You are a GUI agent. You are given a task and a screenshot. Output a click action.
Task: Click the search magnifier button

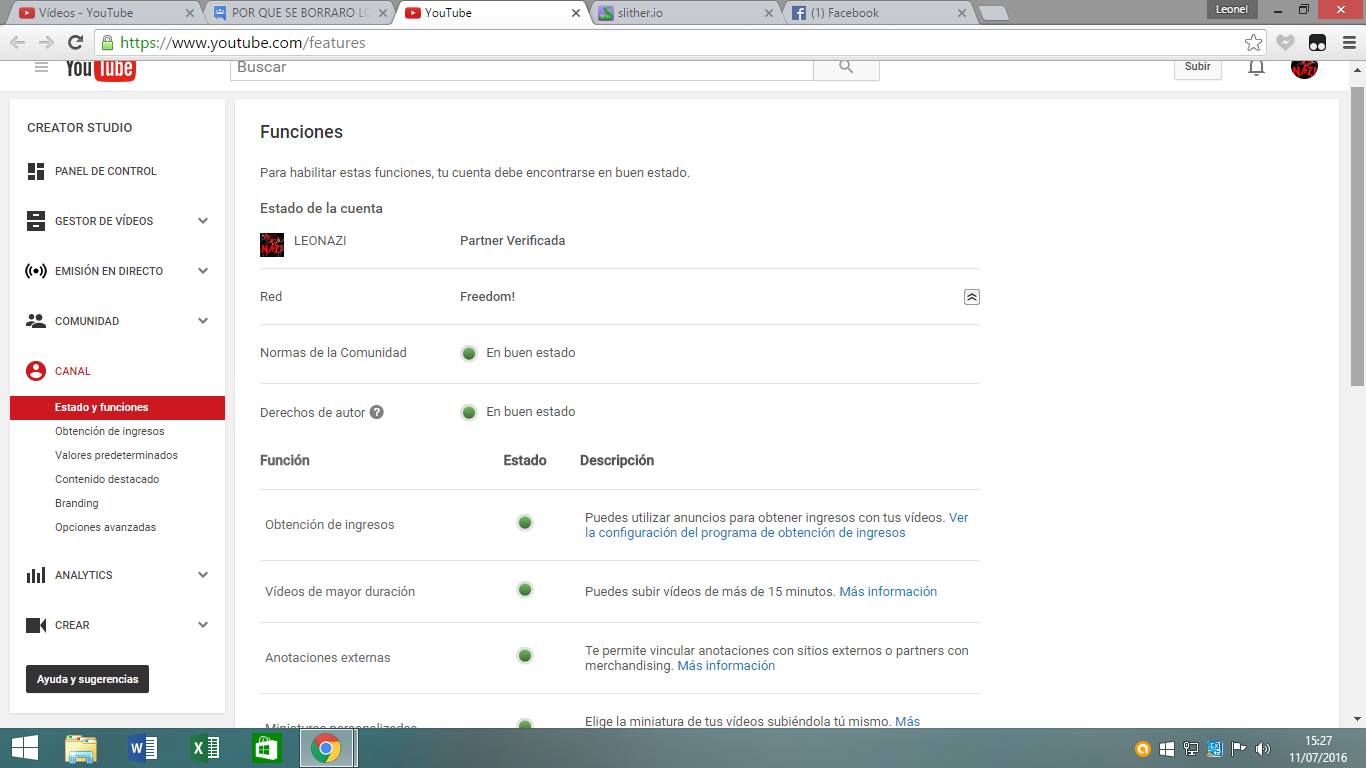(x=846, y=67)
